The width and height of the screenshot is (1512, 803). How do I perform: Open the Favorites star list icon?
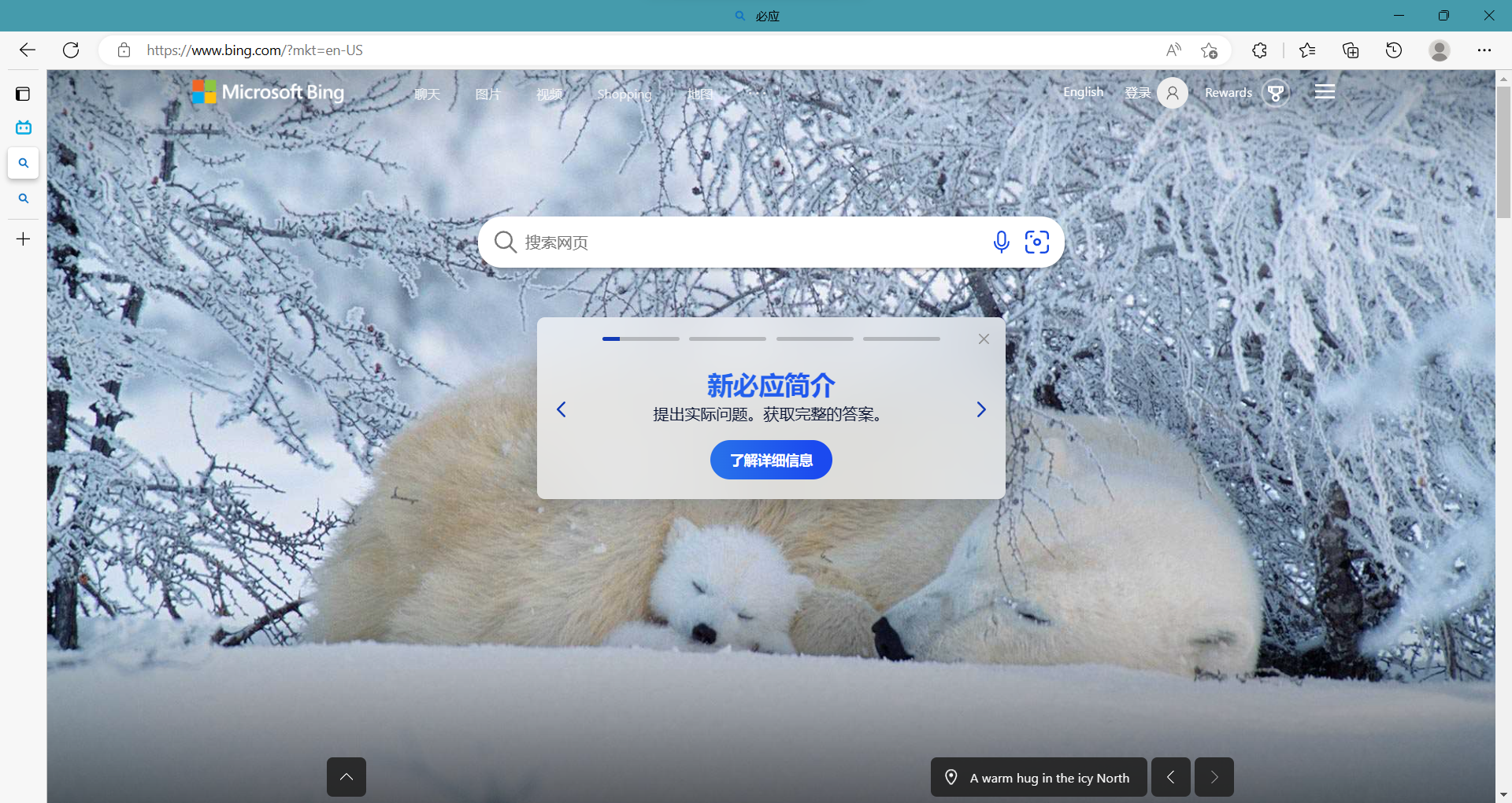[x=1307, y=50]
